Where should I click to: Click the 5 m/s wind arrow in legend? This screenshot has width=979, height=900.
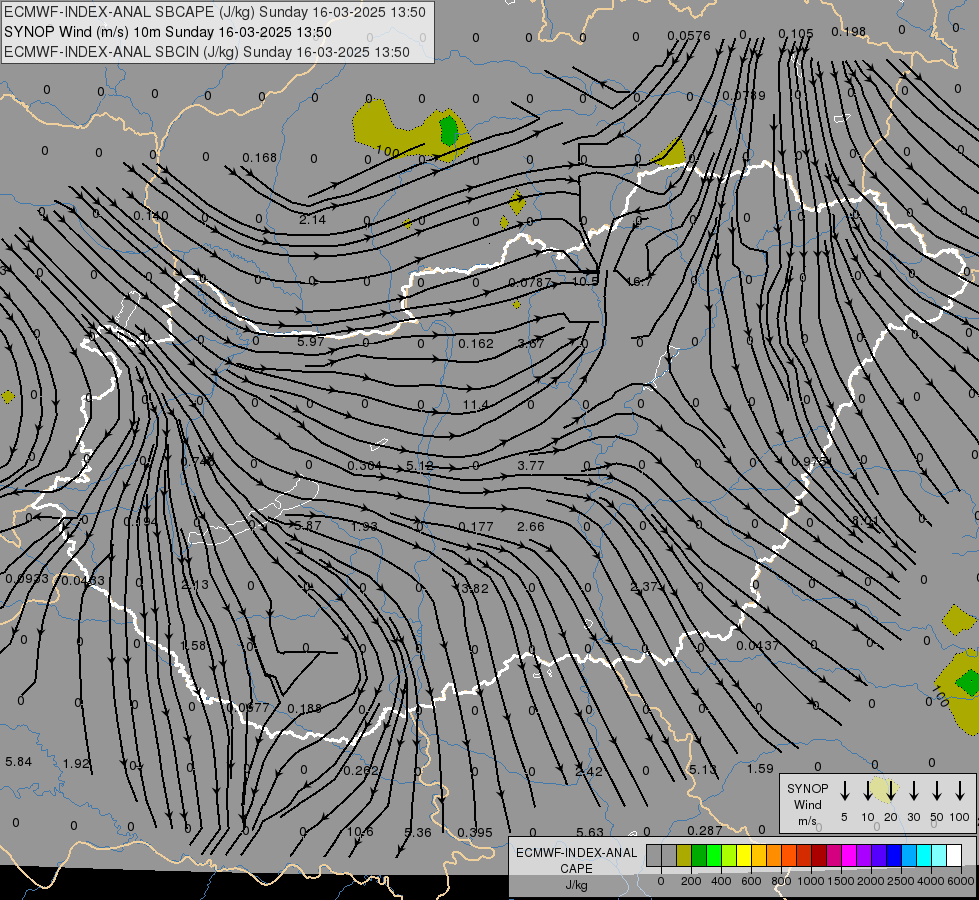pyautogui.click(x=844, y=791)
